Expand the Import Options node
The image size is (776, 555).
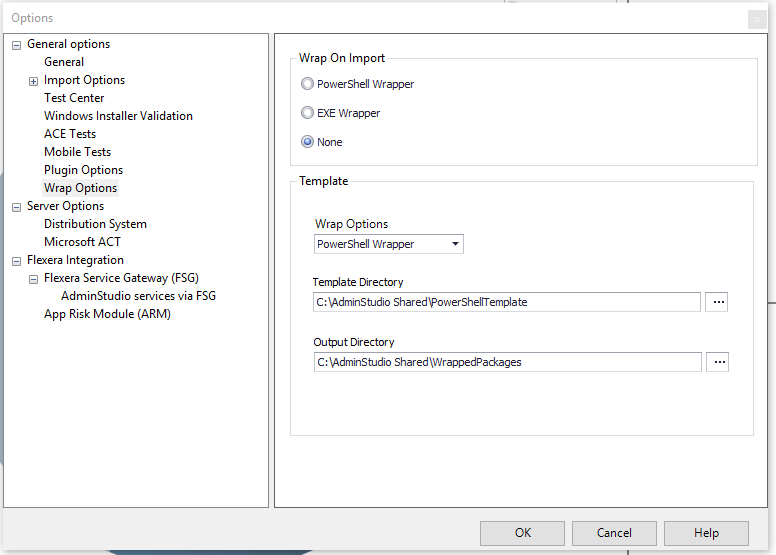[33, 81]
